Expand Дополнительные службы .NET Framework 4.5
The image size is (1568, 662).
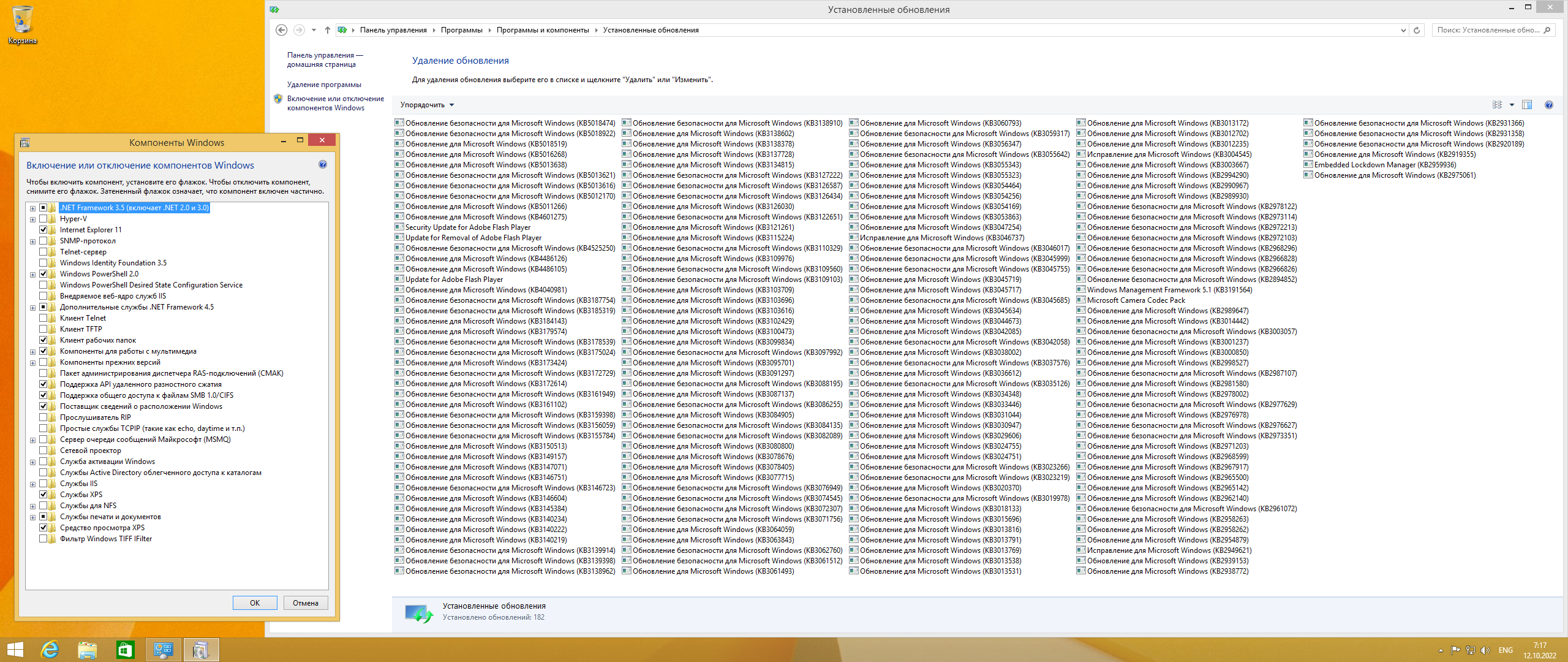tap(32, 308)
